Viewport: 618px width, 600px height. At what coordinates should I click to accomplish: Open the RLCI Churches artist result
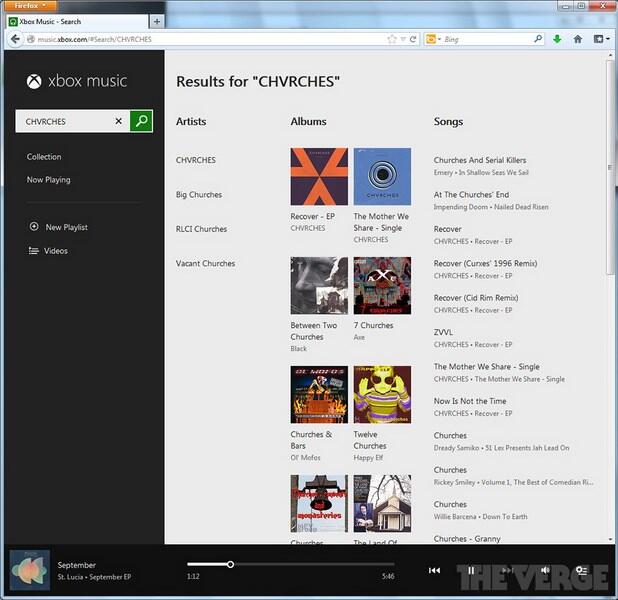tap(201, 229)
